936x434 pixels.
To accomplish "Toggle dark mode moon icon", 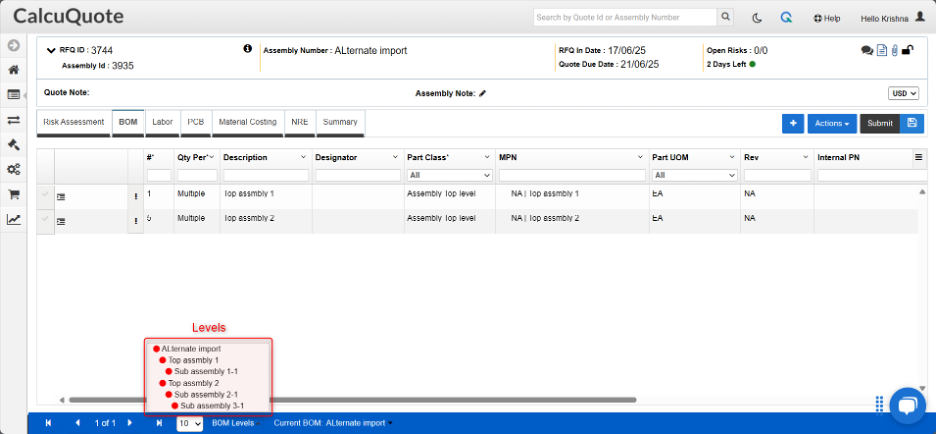I will coord(757,18).
